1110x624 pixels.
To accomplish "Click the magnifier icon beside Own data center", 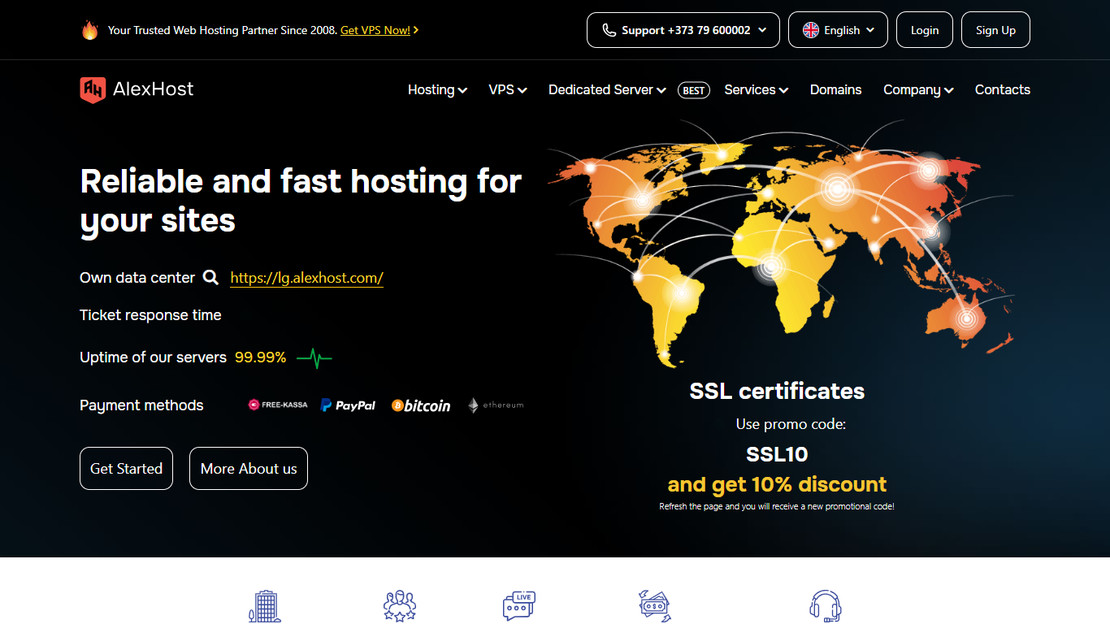I will (x=210, y=278).
